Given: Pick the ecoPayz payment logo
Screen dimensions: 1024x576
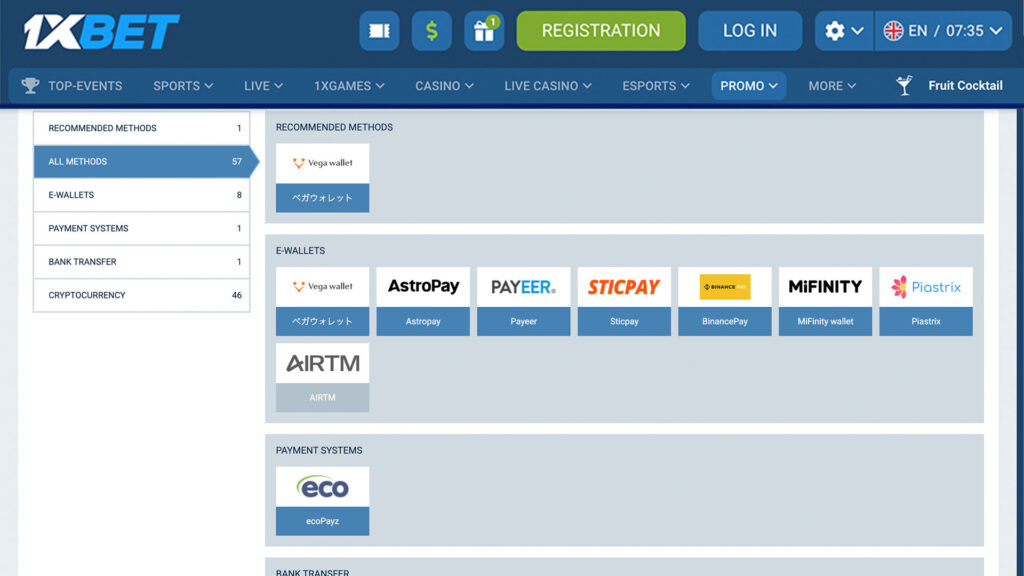Looking at the screenshot, I should coord(322,487).
